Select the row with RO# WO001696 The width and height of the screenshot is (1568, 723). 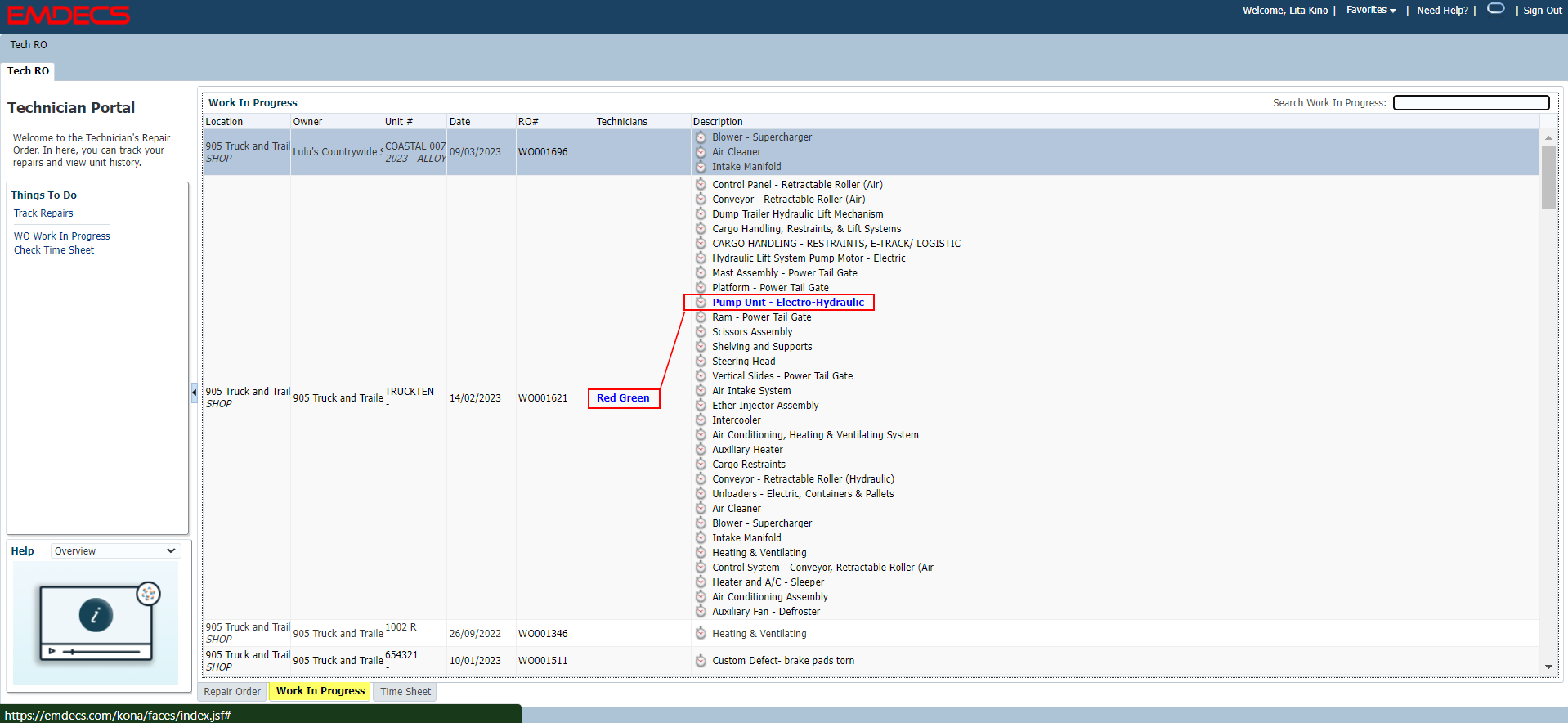tap(871, 152)
